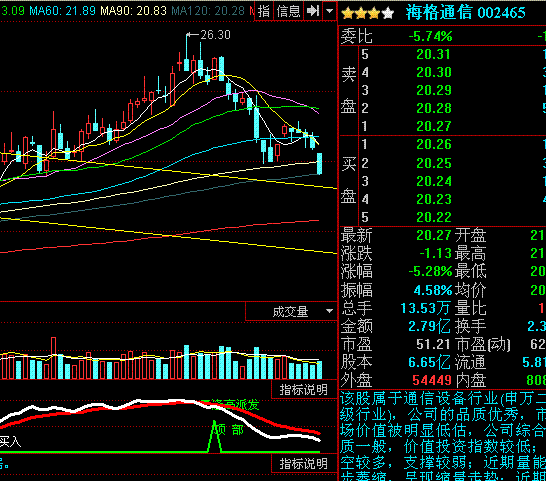Click the 振幅 value 4.58%

(x=433, y=290)
